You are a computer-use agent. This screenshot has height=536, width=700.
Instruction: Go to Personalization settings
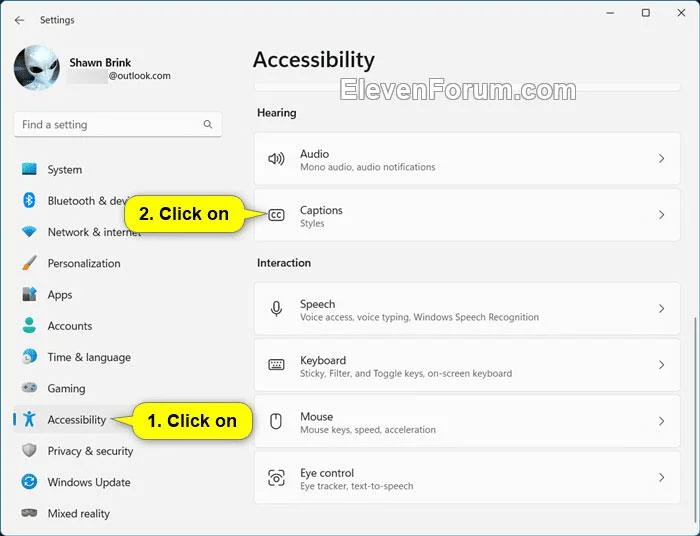click(84, 263)
